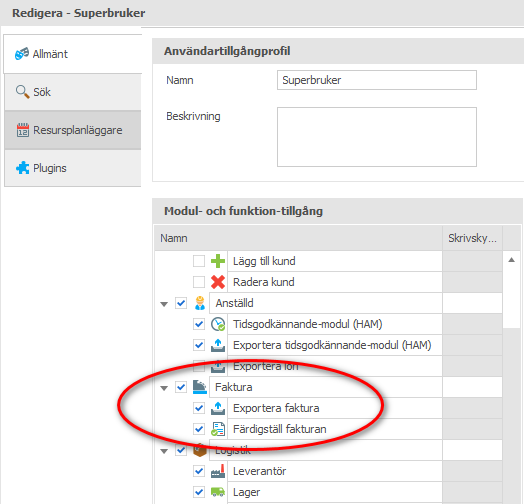Viewport: 524px width, 504px height.
Task: Click the Anställd worker icon
Action: [x=200, y=303]
